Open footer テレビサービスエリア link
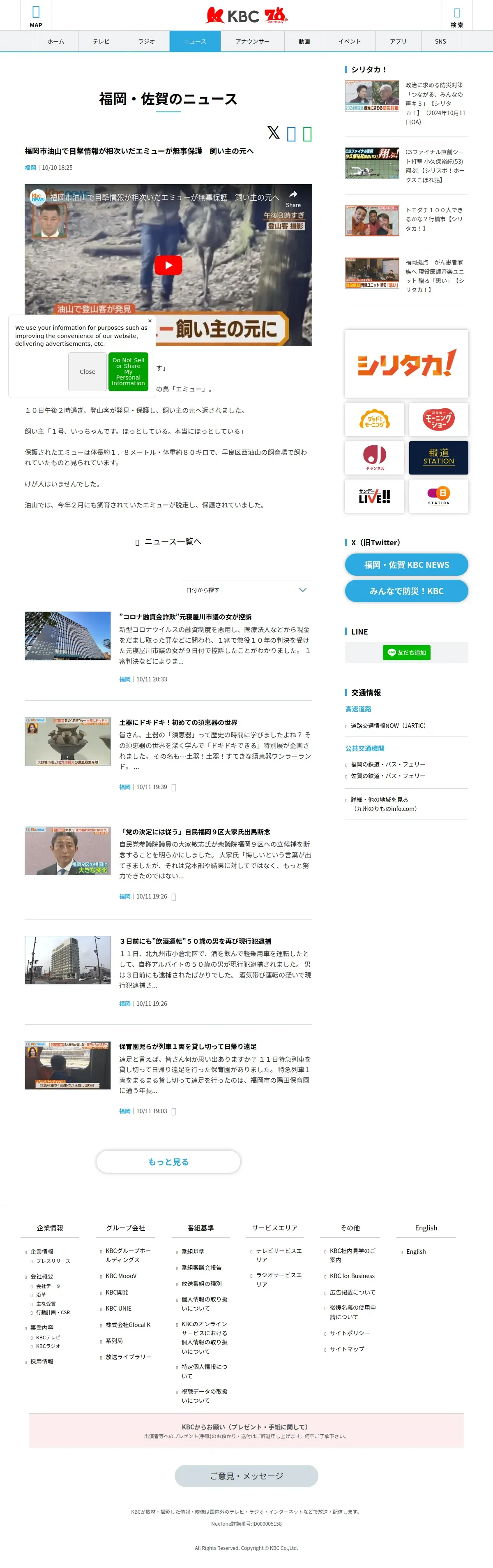This screenshot has width=493, height=1568. (279, 1255)
